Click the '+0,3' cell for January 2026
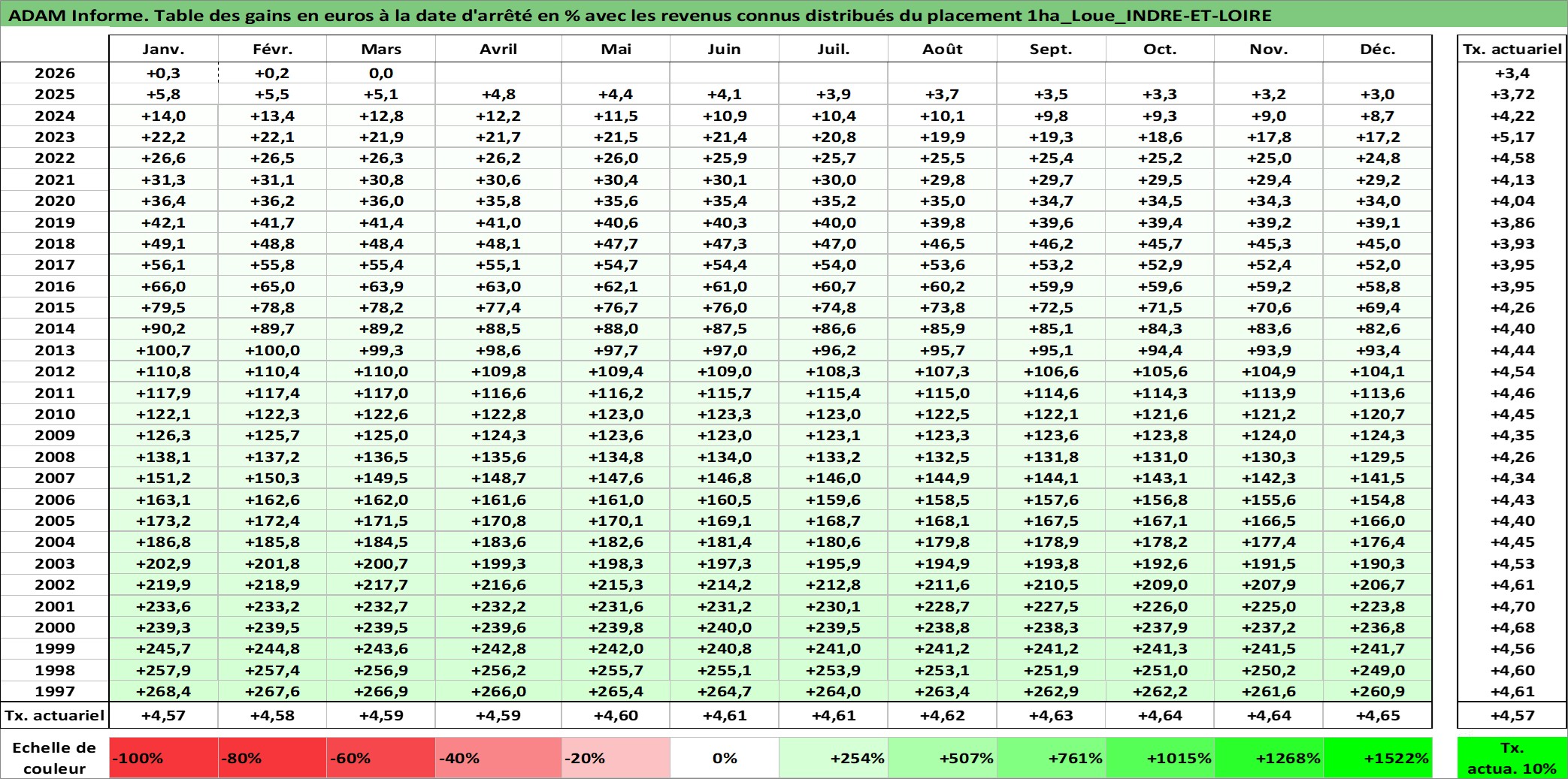The height and width of the screenshot is (779, 1568). pos(163,73)
